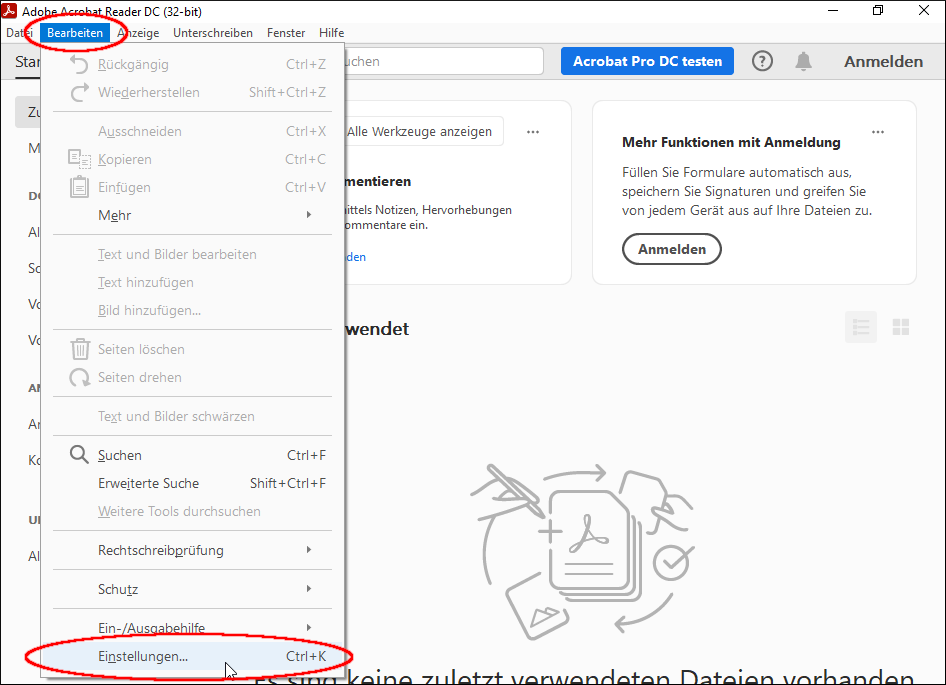Click Acrobat Pro DC testen button
Screen dimensions: 946x685
click(x=647, y=61)
